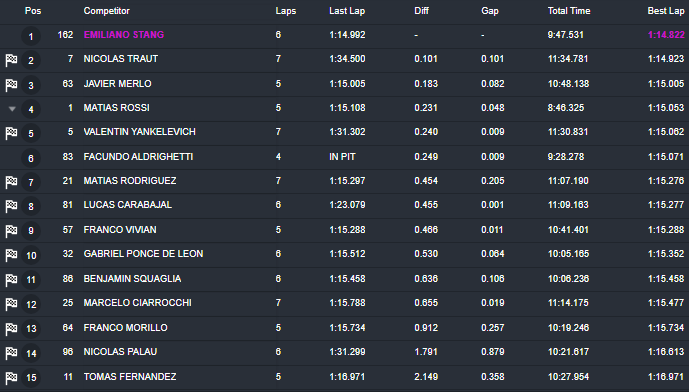The height and width of the screenshot is (392, 689).
Task: Click the Last Lap column header
Action: pos(347,11)
